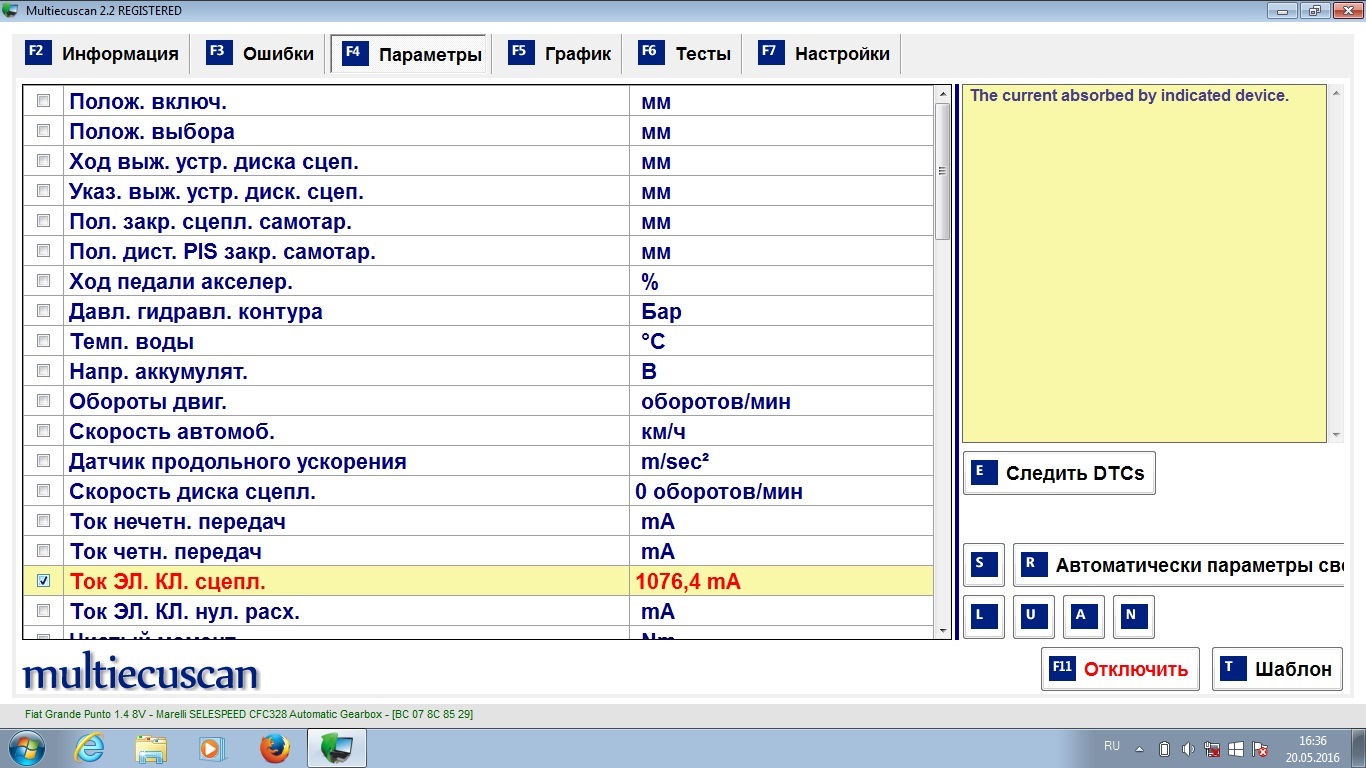The width and height of the screenshot is (1366, 768).
Task: Open the Настройки tab
Action: (826, 54)
